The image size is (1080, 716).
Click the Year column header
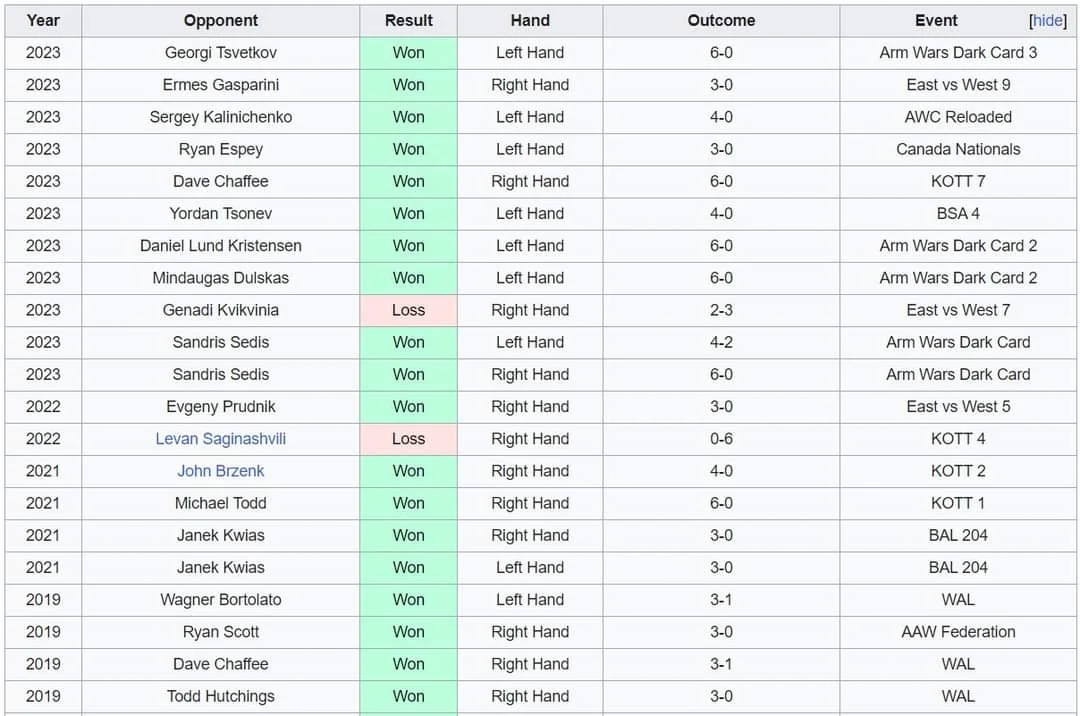pos(43,20)
